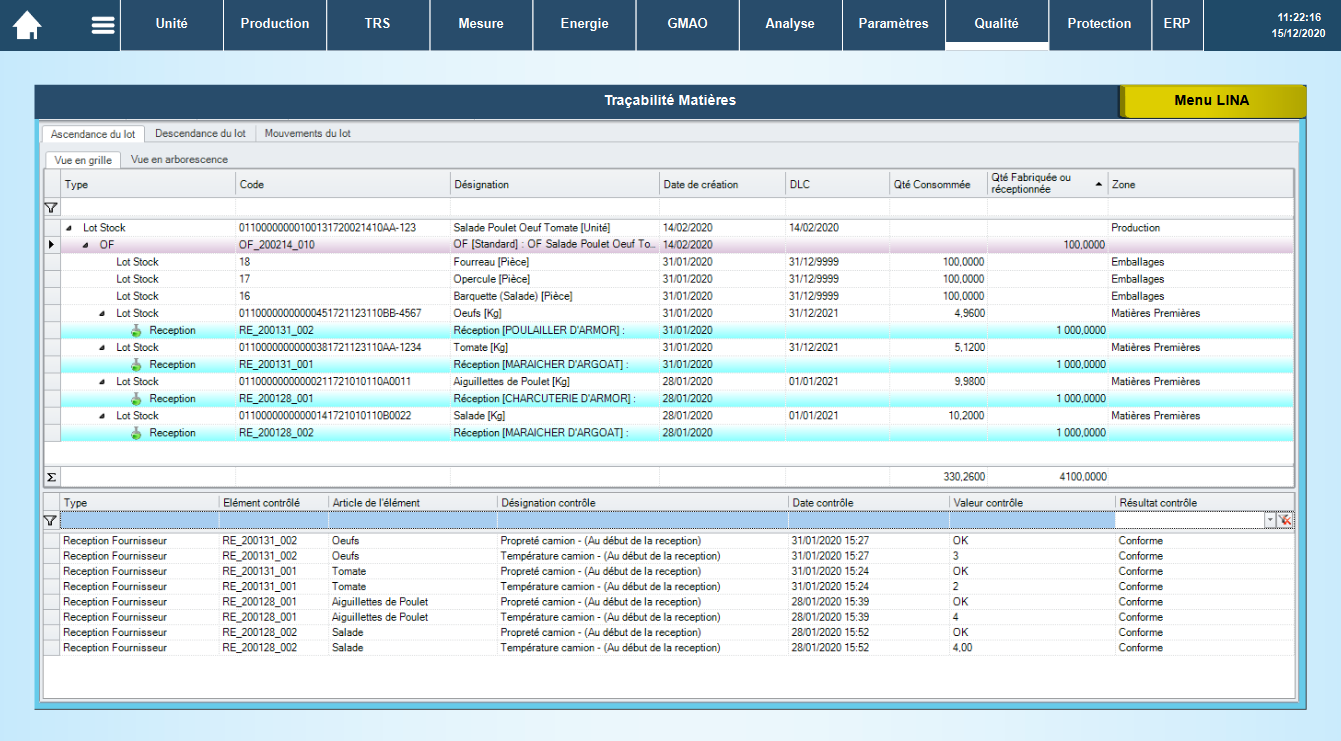This screenshot has height=741, width=1341.
Task: Open the Energie menu
Action: point(584,24)
